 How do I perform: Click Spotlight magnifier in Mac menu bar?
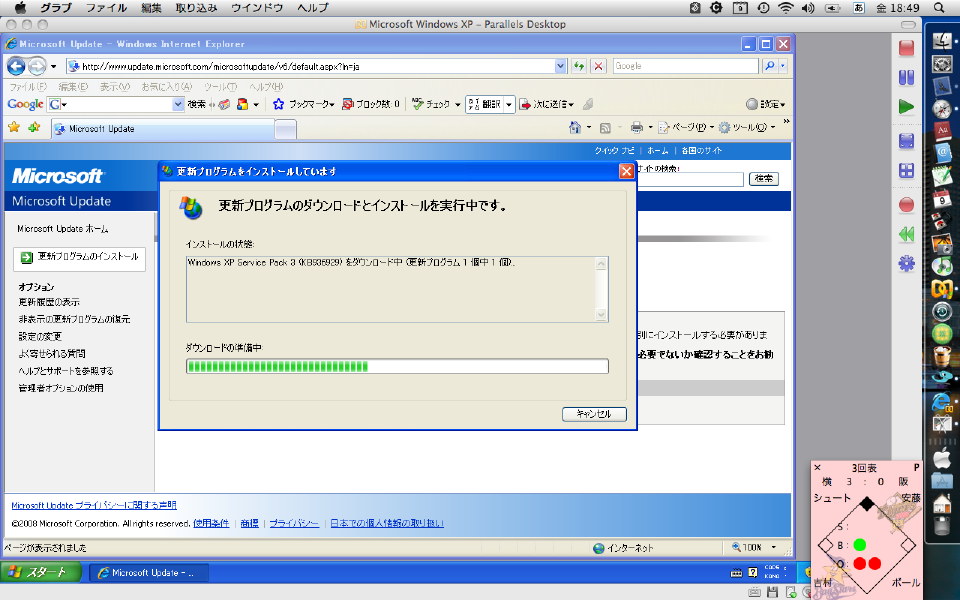coord(939,8)
